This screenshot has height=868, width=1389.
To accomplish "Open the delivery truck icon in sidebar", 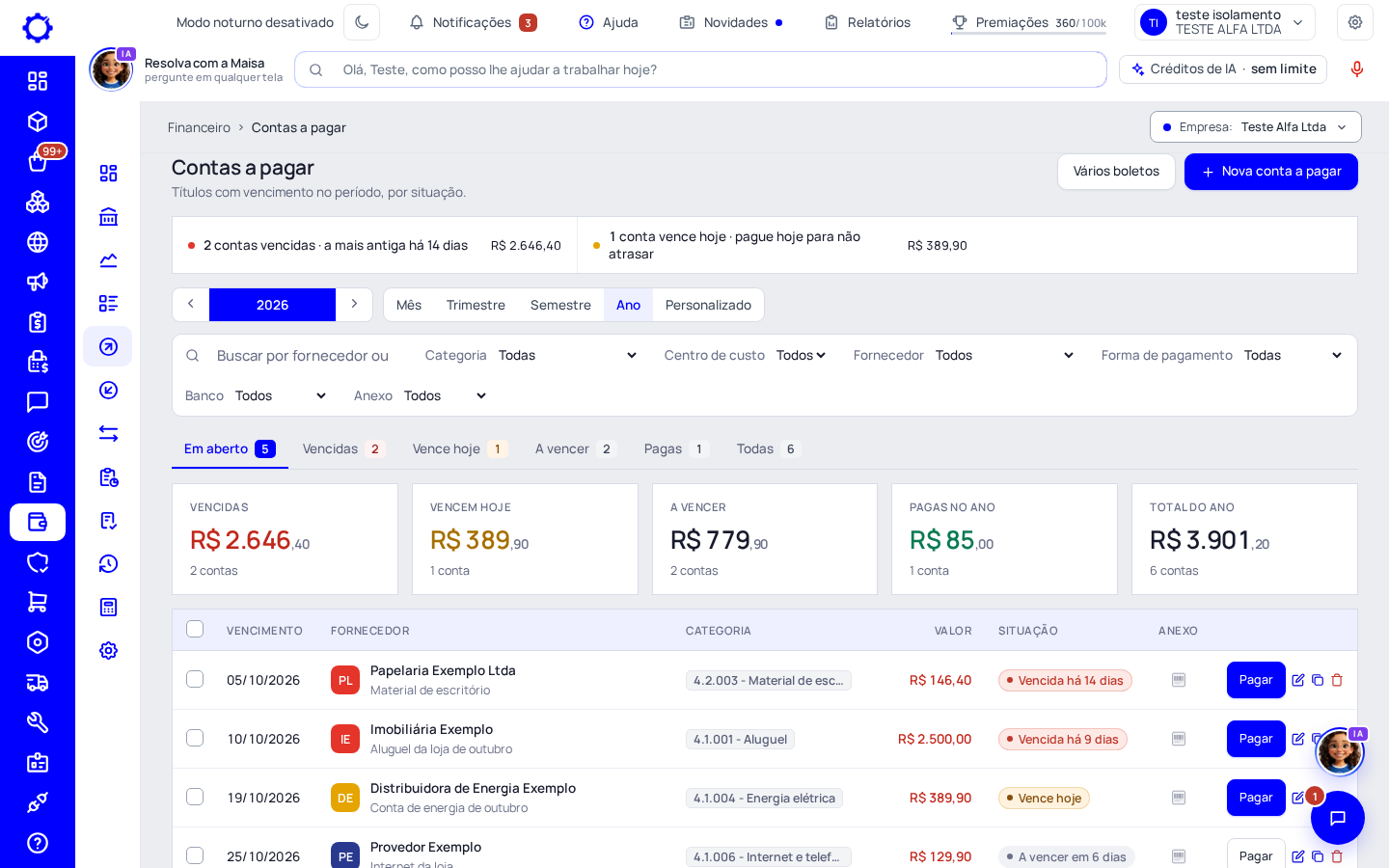I will [x=38, y=683].
